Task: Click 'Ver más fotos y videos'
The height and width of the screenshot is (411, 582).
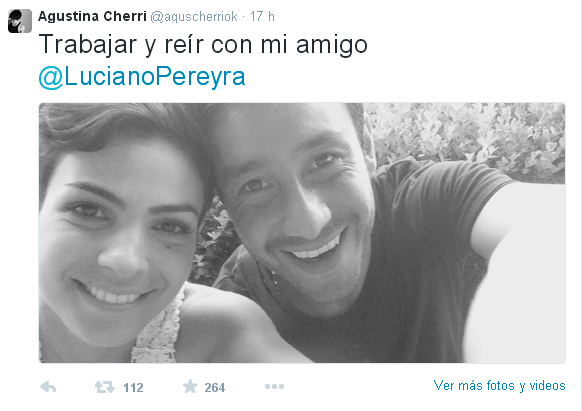Action: (x=499, y=386)
